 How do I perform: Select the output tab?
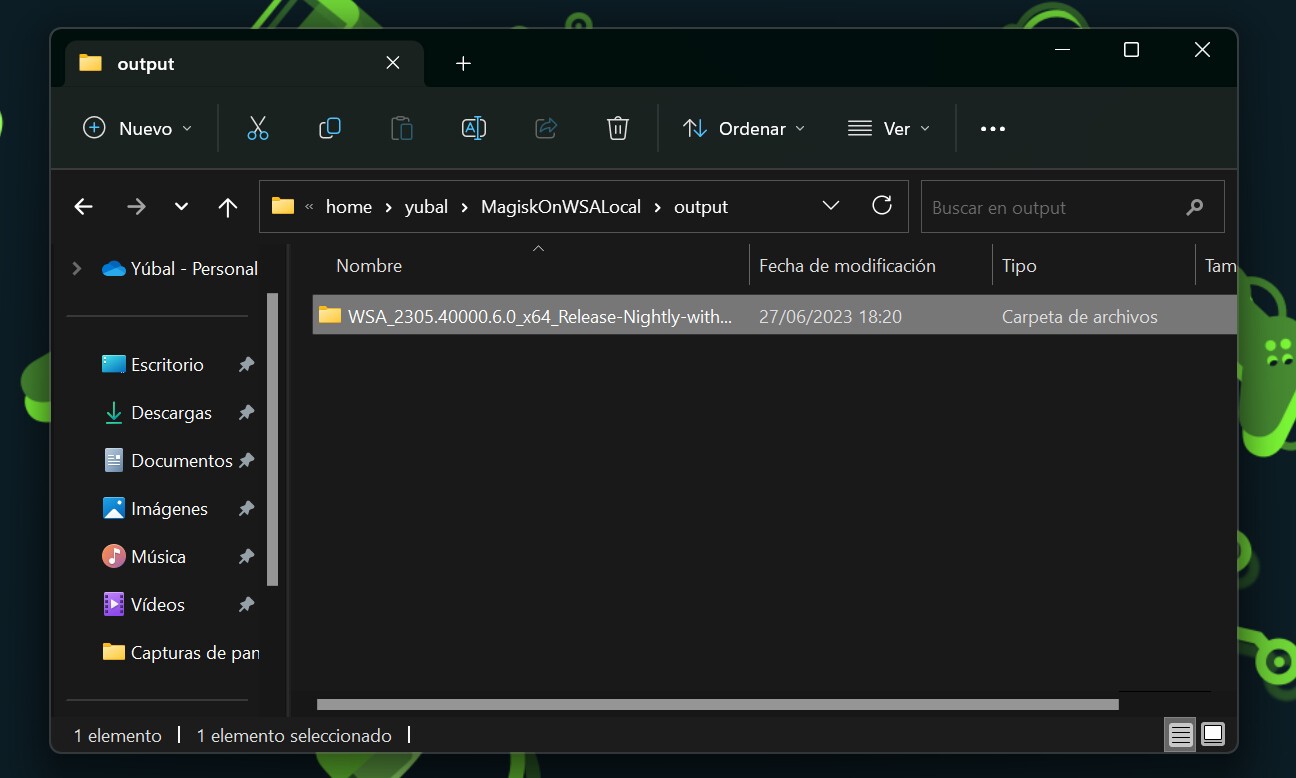click(x=245, y=63)
